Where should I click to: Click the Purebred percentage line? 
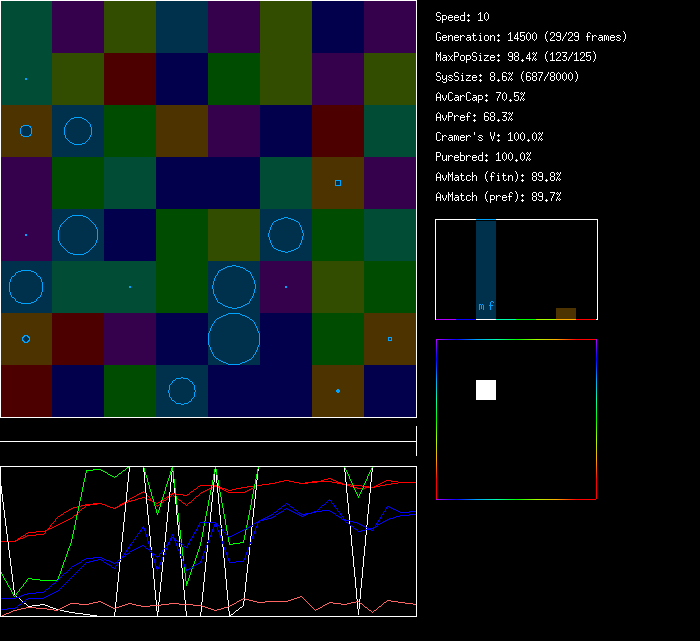click(483, 157)
